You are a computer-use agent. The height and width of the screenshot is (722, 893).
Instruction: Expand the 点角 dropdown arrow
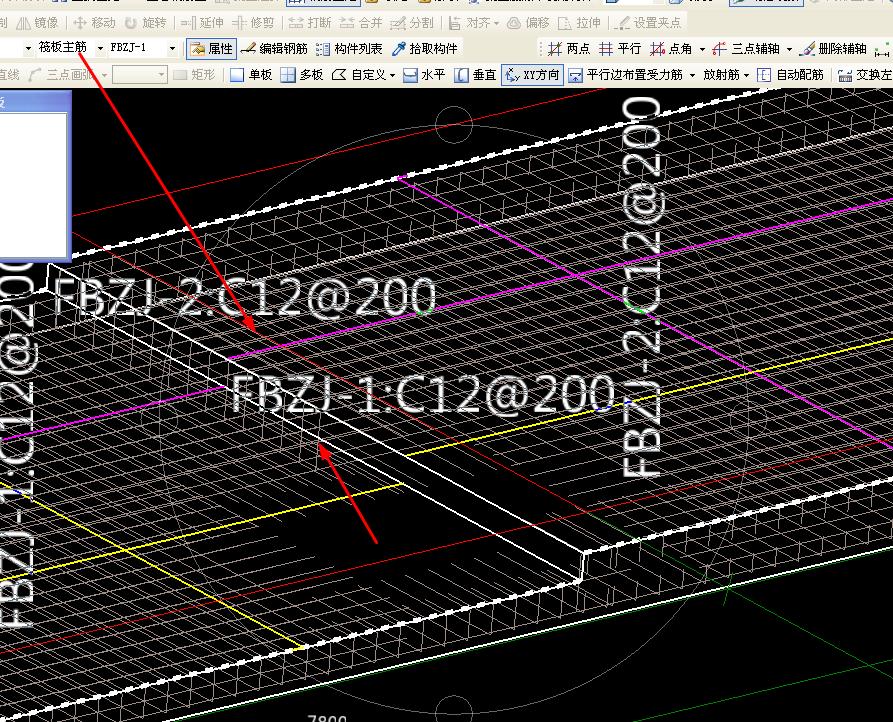point(702,50)
